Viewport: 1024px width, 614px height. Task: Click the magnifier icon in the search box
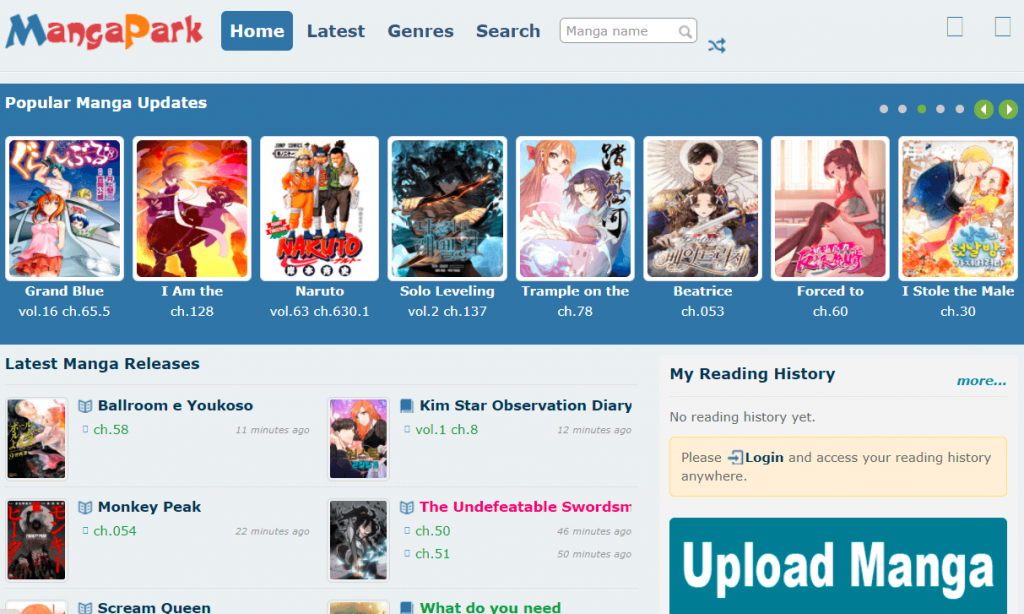tap(686, 31)
